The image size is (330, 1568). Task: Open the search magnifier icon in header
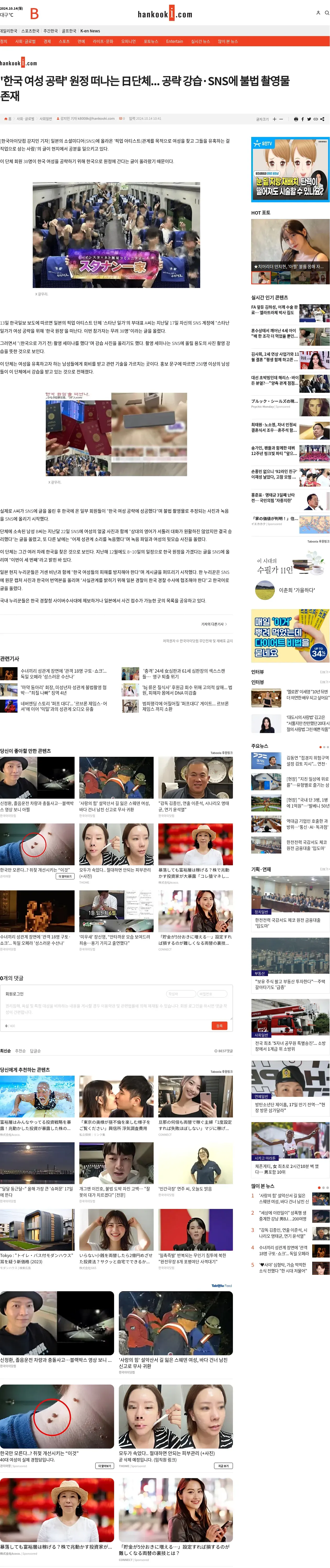[x=326, y=12]
